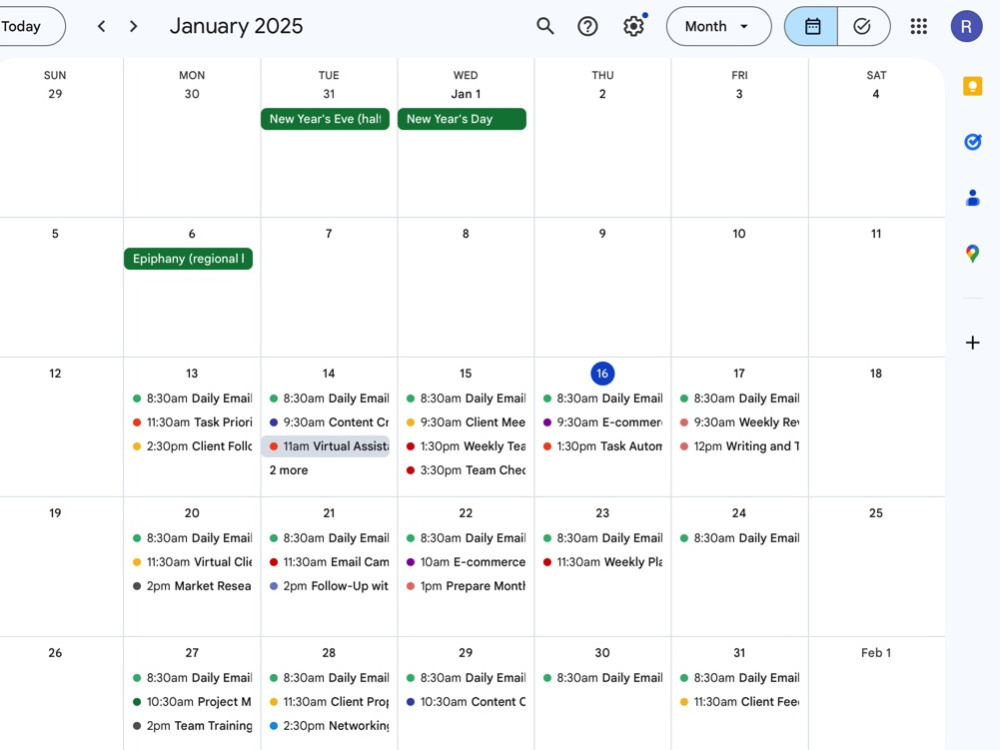Open the day view for Jan 1
Image resolution: width=1000 pixels, height=750 pixels.
tap(466, 94)
